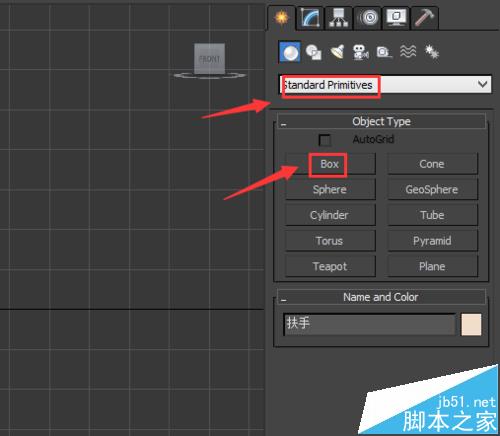Screen dimensions: 500x436
Task: Click the Cylinder primitive button
Action: [x=330, y=215]
